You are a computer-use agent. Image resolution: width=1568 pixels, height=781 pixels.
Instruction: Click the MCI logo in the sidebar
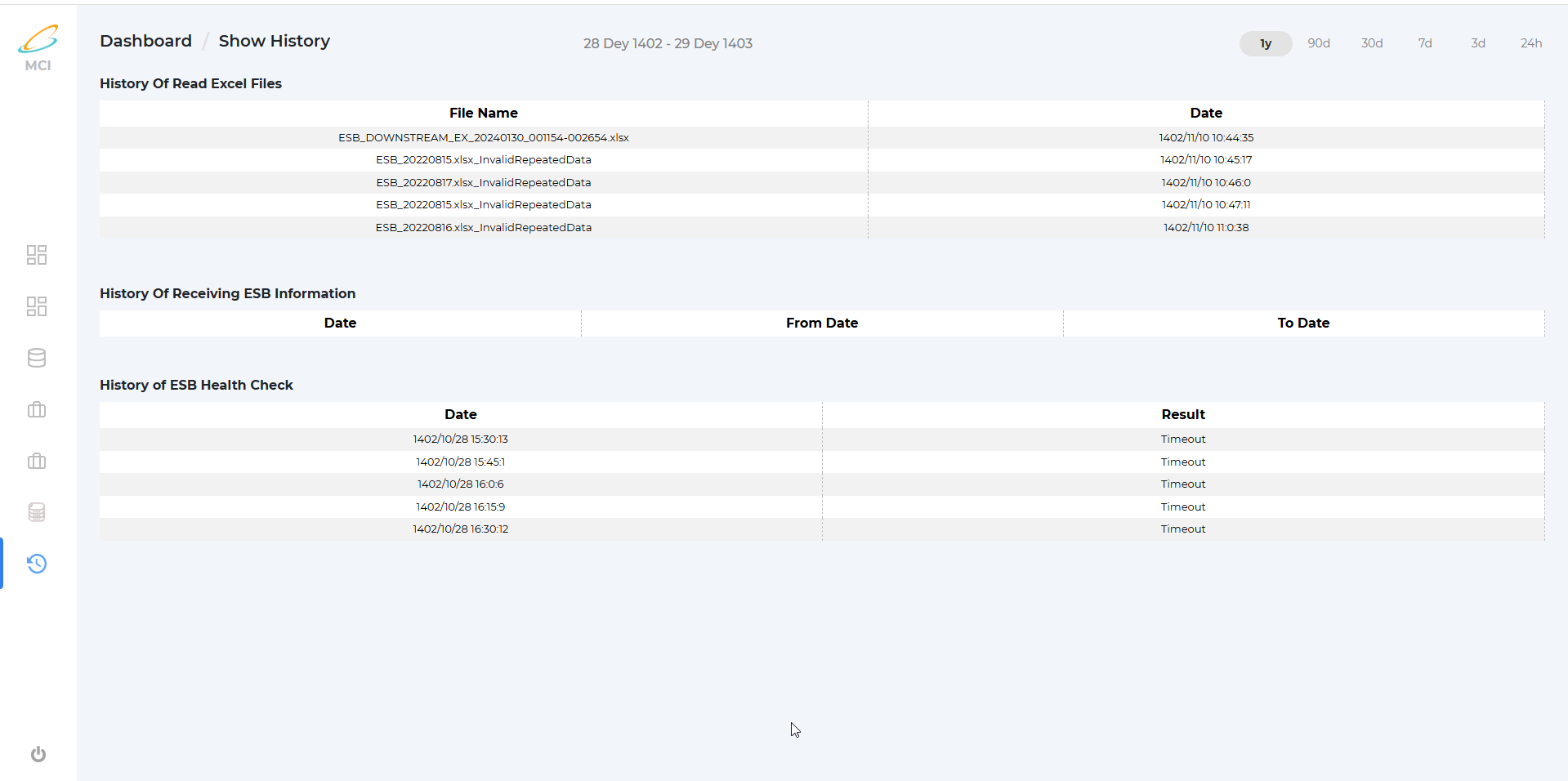(x=38, y=47)
